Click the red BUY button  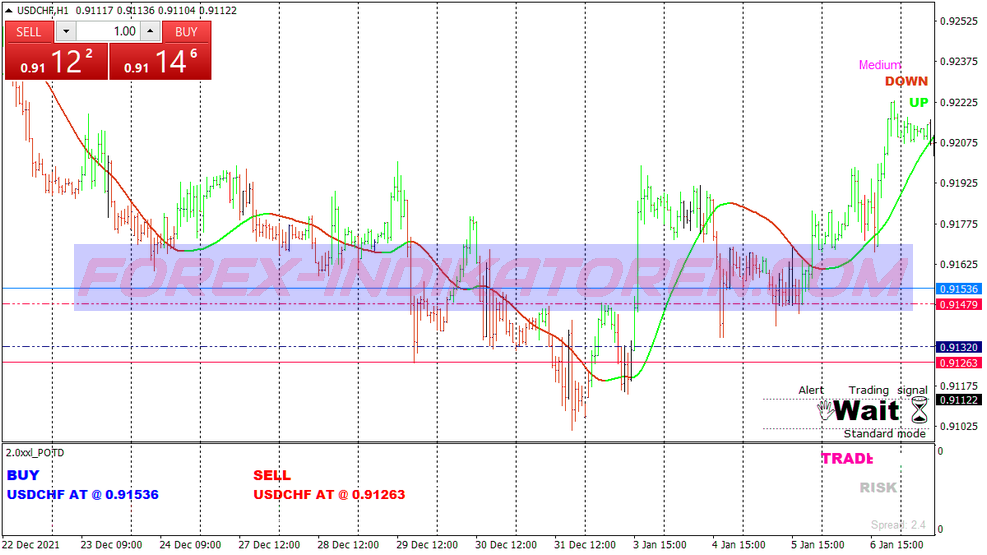point(186,32)
